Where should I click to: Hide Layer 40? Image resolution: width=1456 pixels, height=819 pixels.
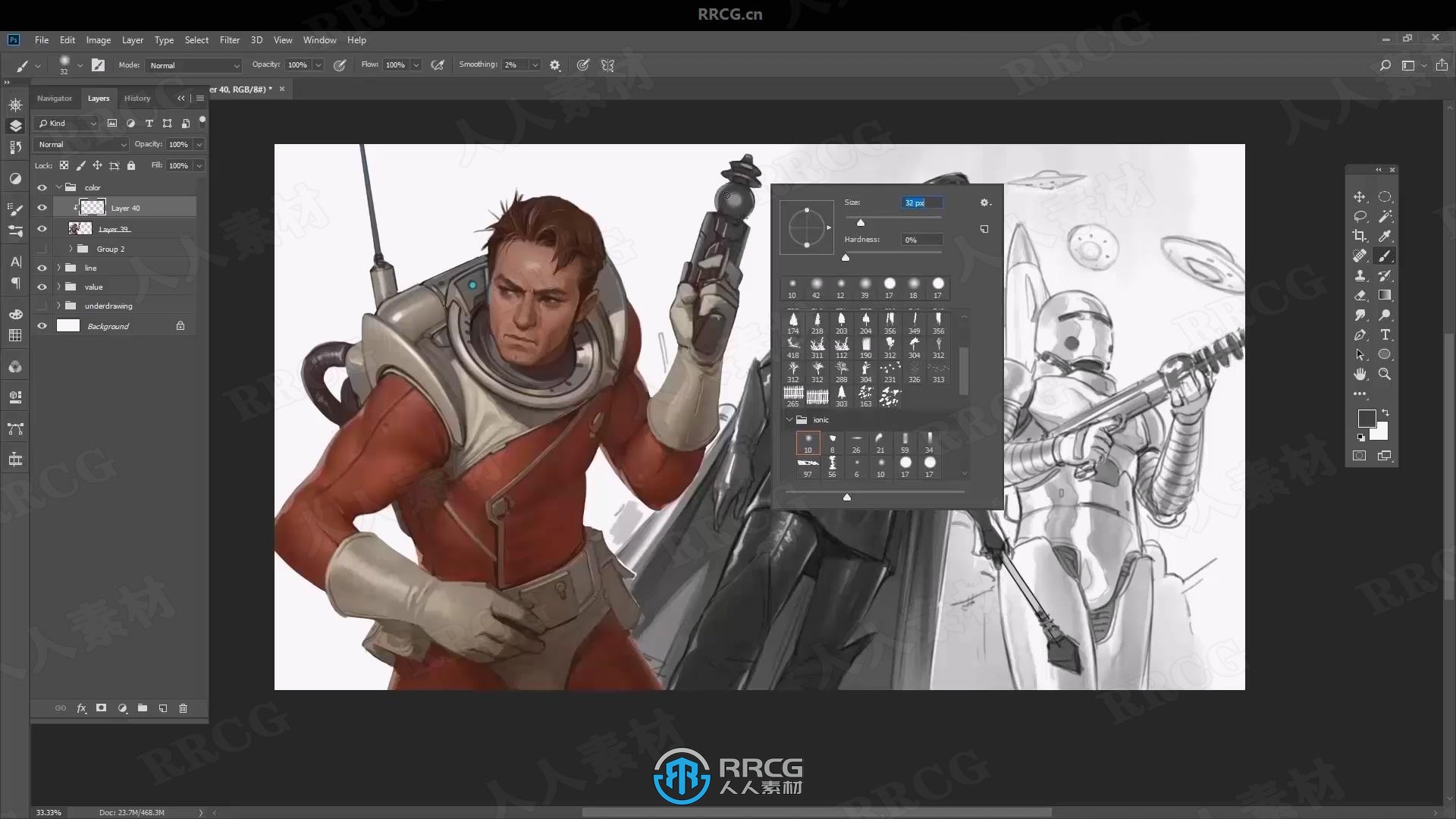[x=42, y=208]
